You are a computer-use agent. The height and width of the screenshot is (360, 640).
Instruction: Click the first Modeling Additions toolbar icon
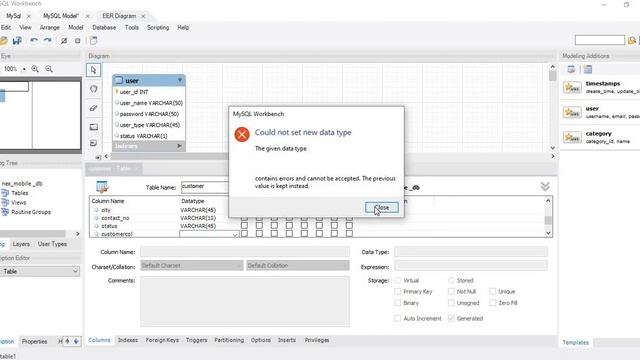(x=571, y=69)
